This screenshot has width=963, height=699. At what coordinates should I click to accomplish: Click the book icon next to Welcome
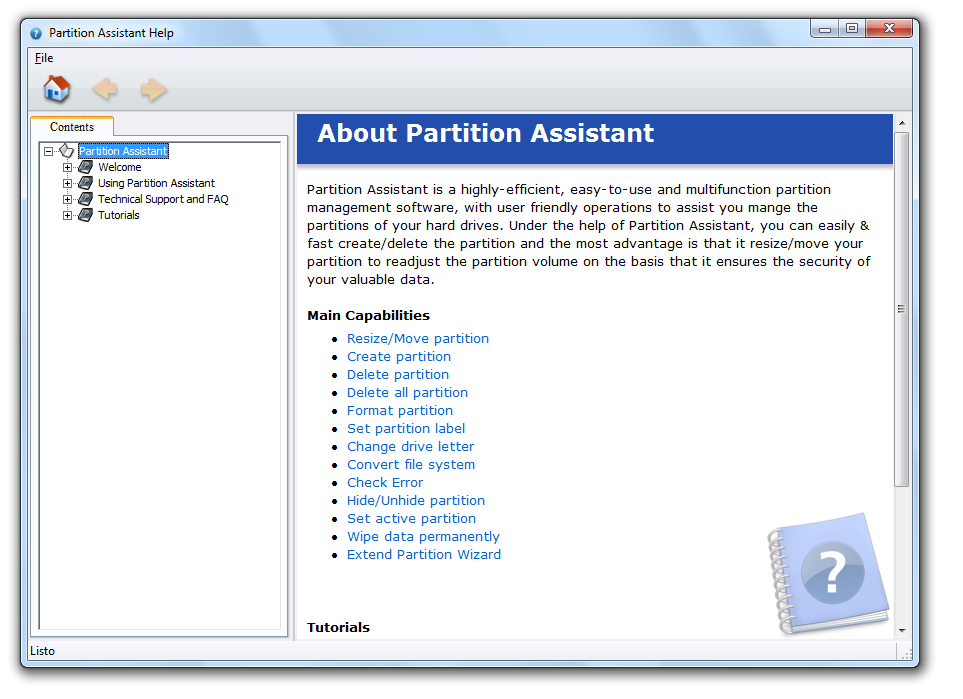[x=85, y=167]
